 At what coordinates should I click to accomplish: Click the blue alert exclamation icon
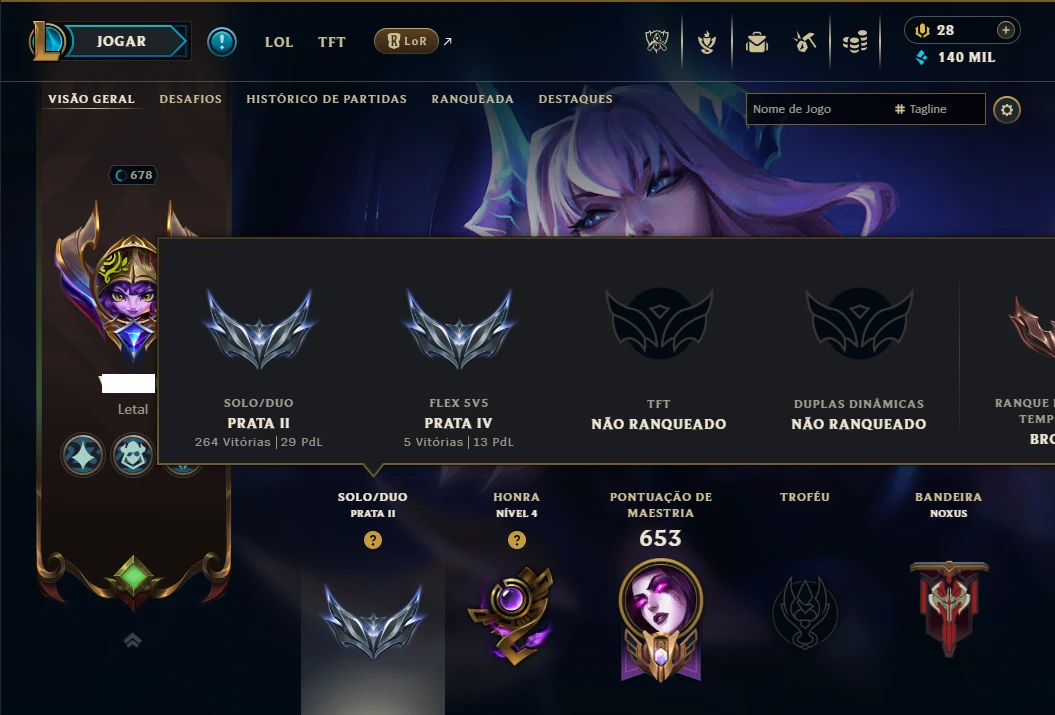point(221,42)
